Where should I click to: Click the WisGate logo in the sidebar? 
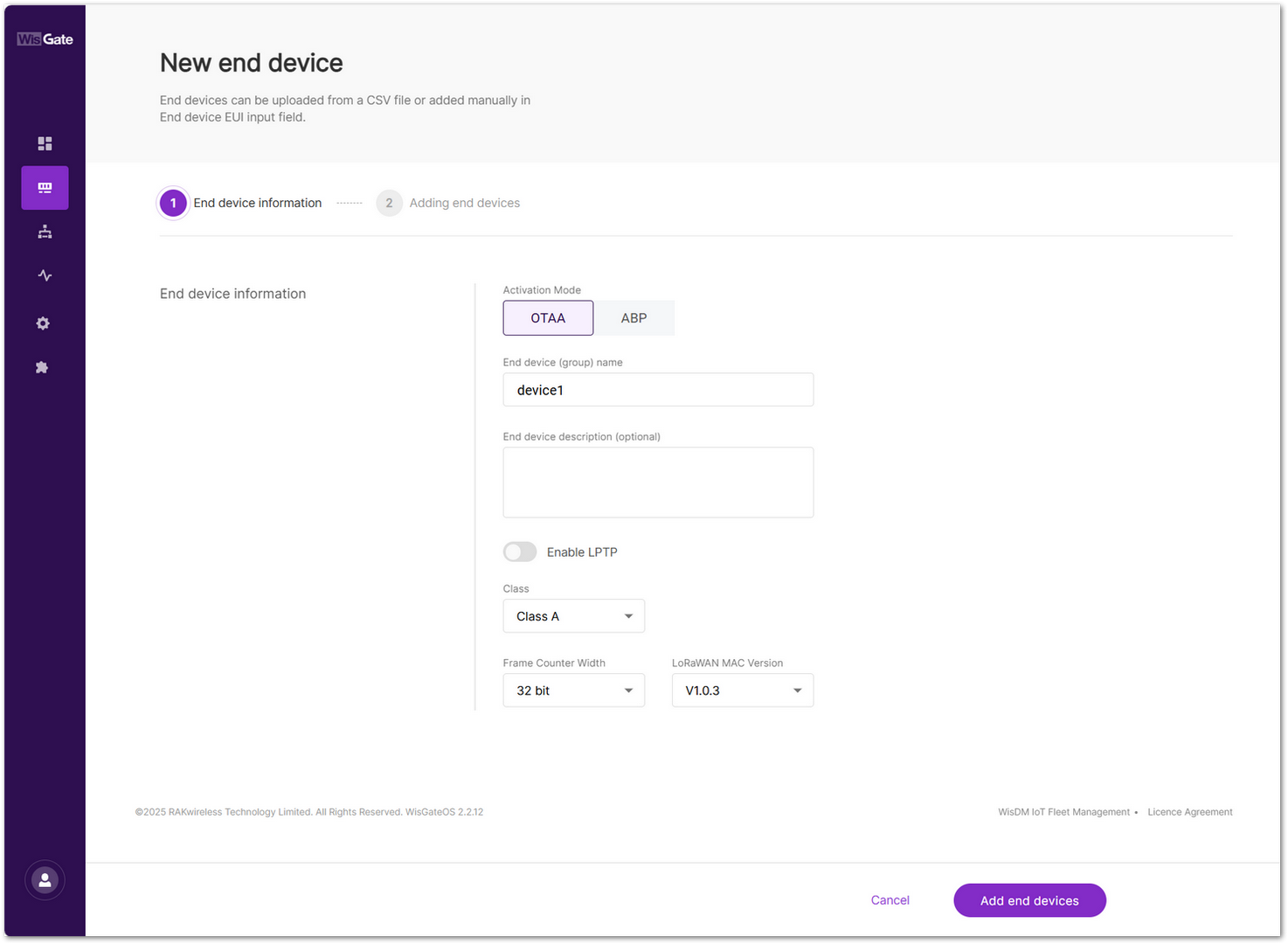pyautogui.click(x=45, y=38)
